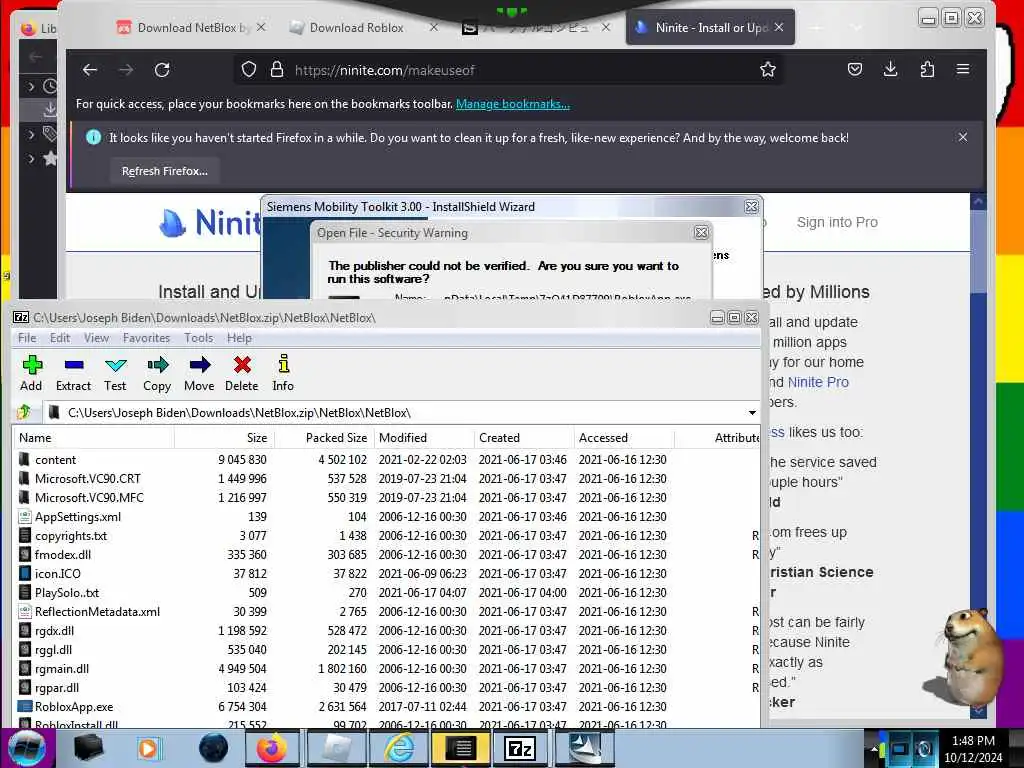Select icon.ICO in the file list
1024x768 pixels.
387,573
